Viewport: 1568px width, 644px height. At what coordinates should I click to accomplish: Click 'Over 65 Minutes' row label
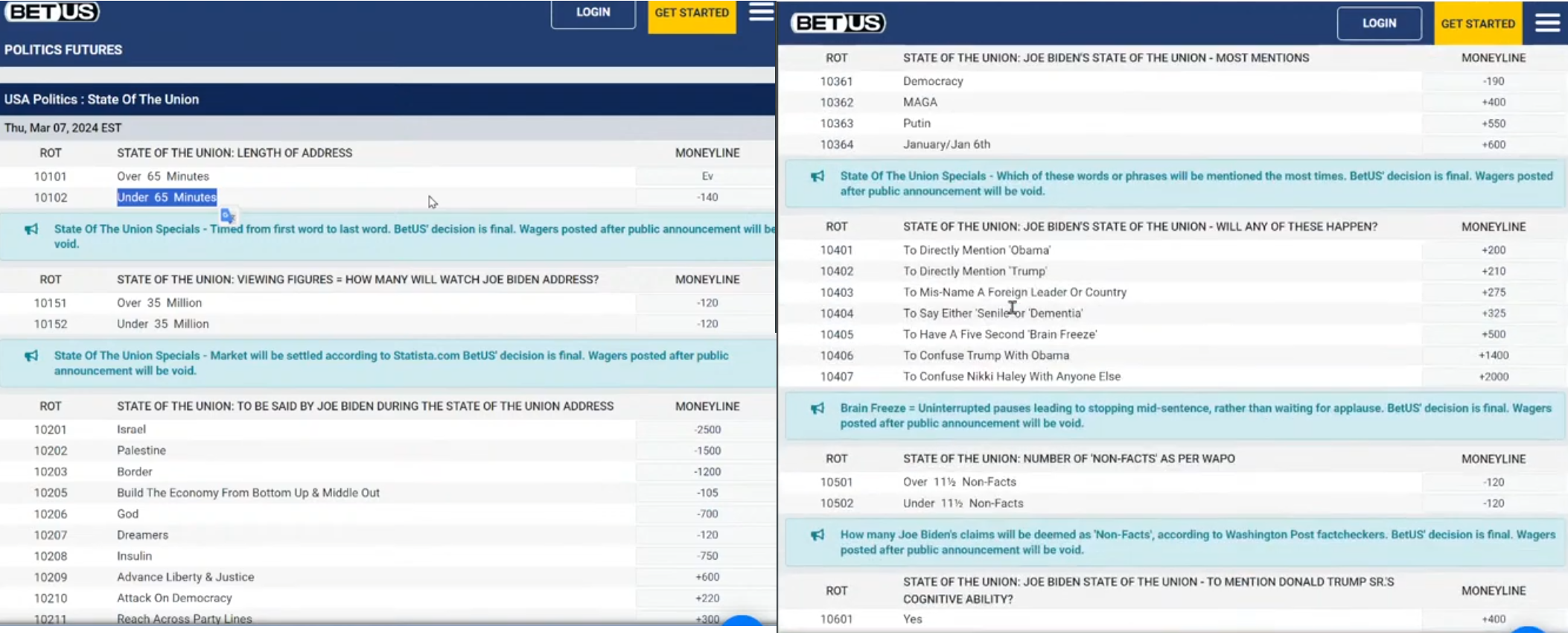point(163,176)
